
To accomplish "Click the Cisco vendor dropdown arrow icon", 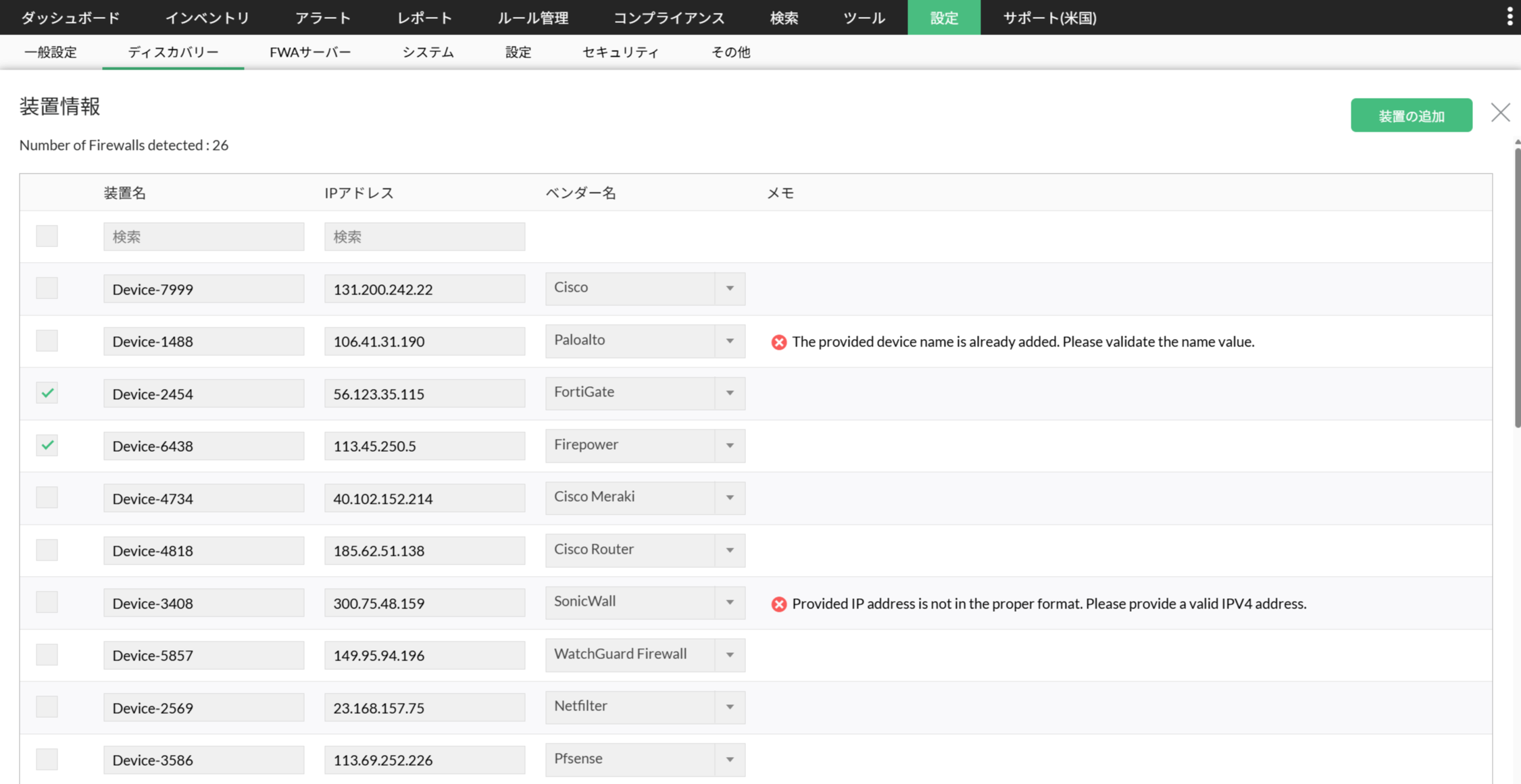I will click(730, 288).
